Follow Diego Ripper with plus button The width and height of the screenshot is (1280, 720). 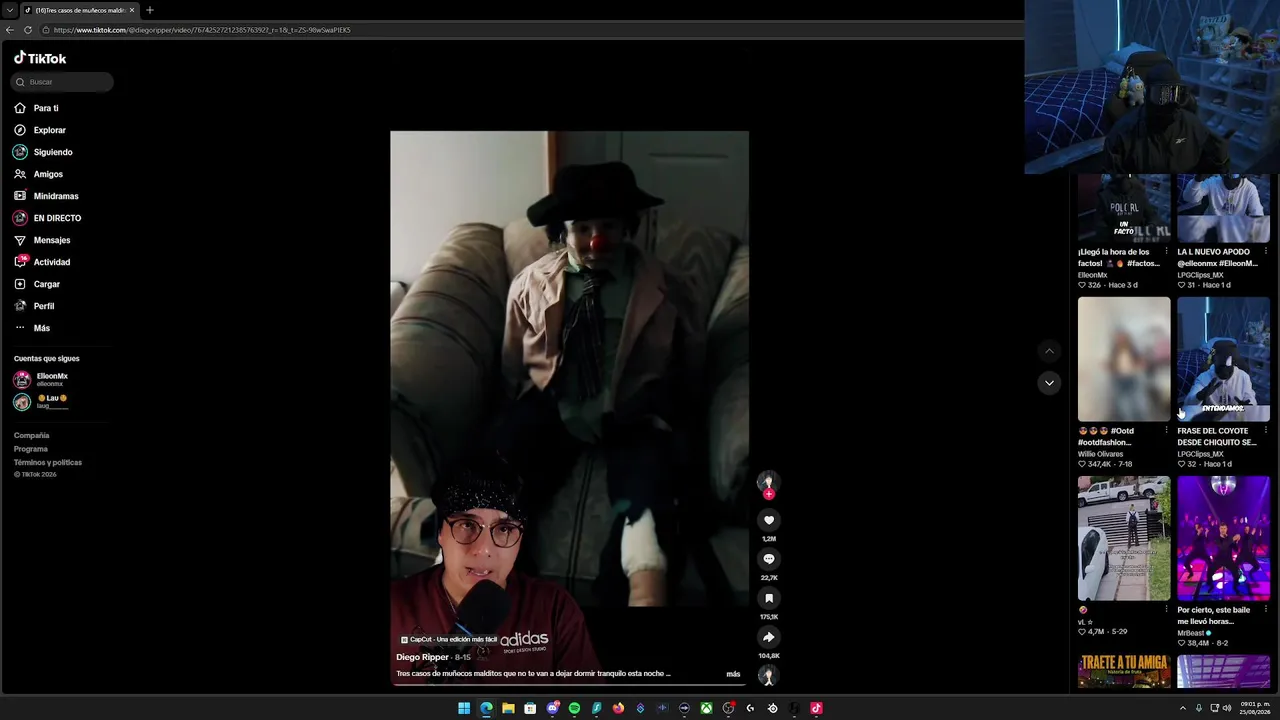769,494
